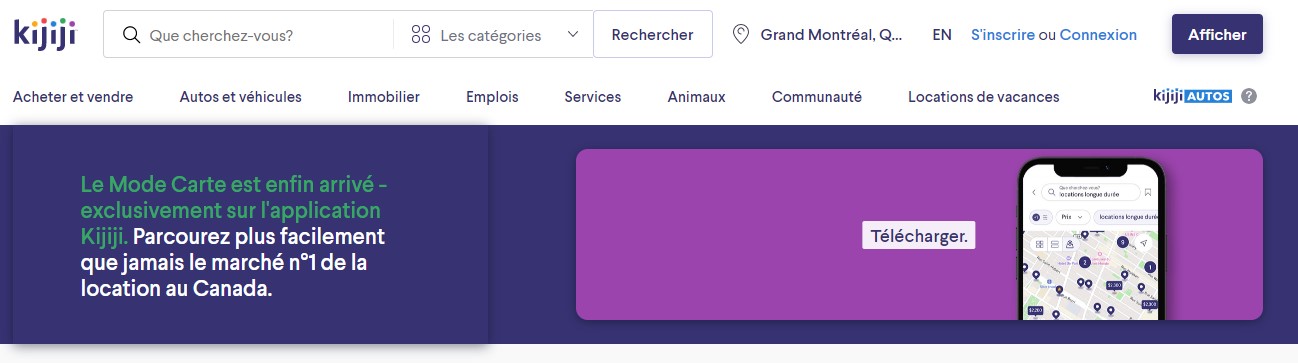
Task: Open 'Acheter et vendre' menu
Action: (x=73, y=97)
